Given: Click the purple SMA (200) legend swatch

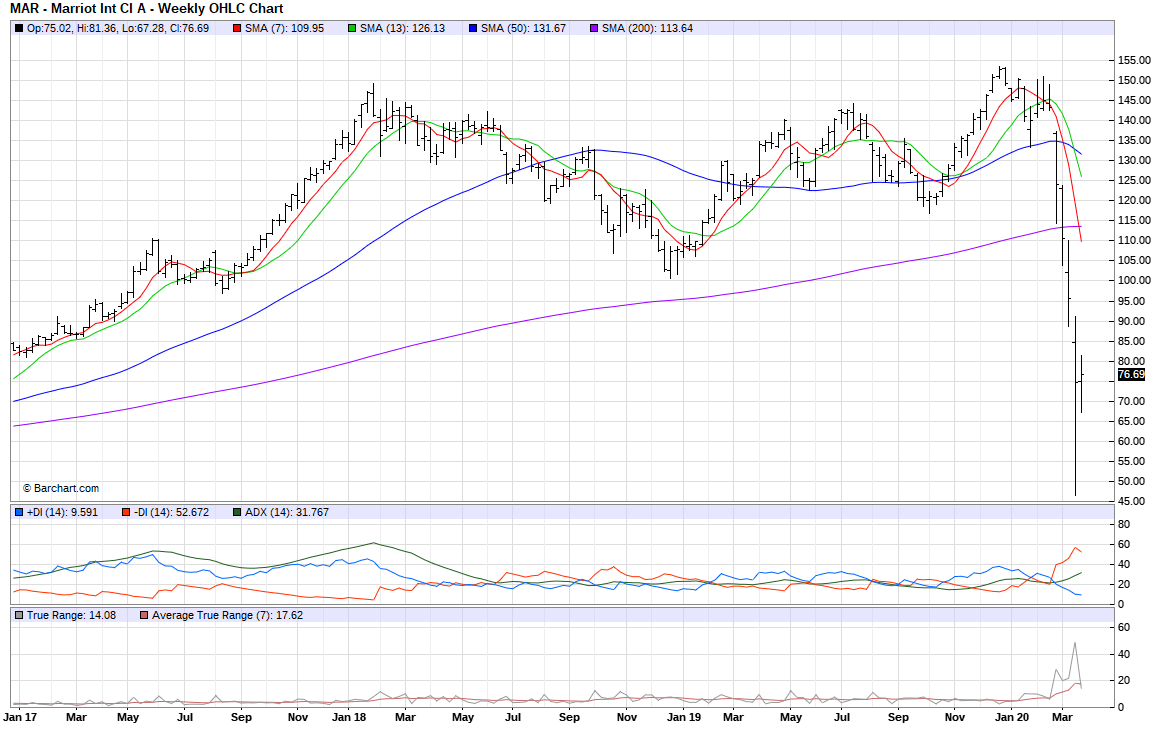Looking at the screenshot, I should point(594,29).
